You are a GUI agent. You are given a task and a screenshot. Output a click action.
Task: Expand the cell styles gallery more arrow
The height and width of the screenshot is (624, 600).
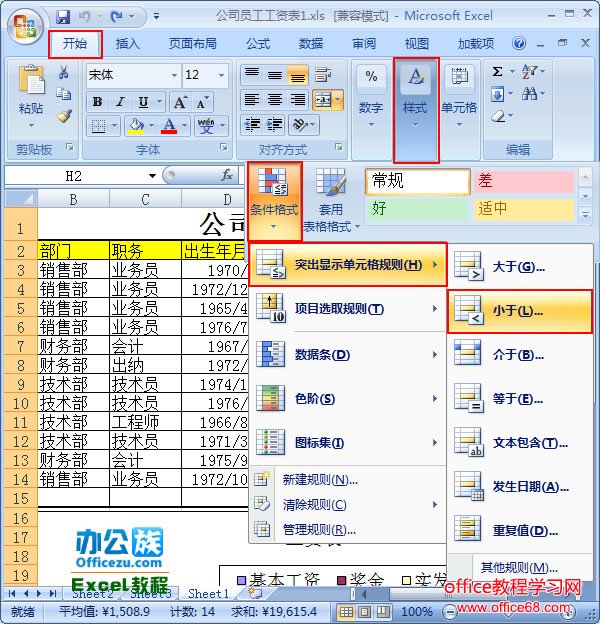pos(585,216)
